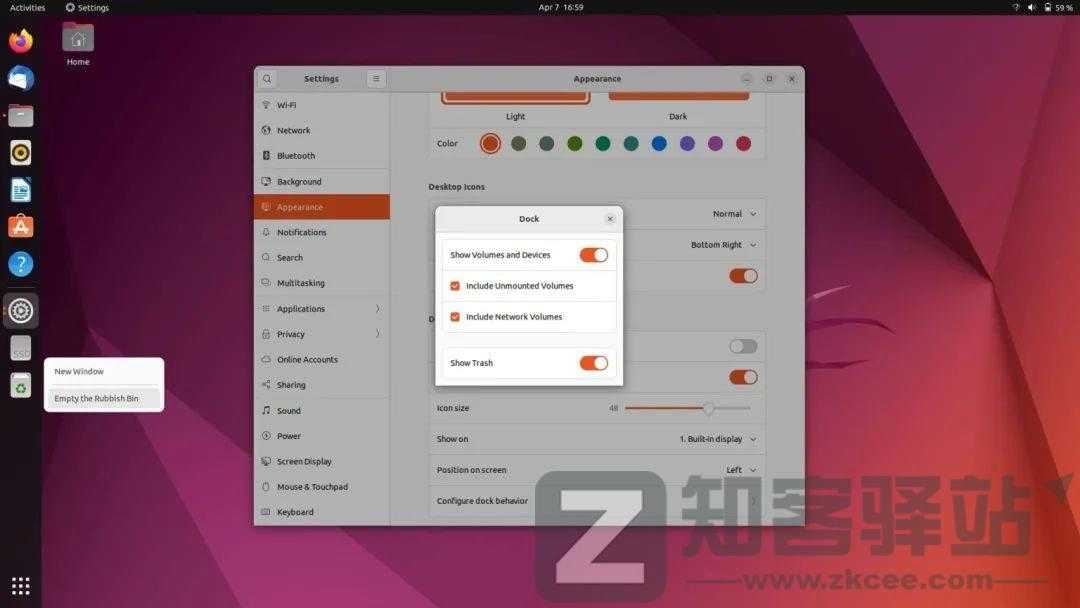The width and height of the screenshot is (1080, 608).
Task: Open the Show Applications grid
Action: (x=20, y=585)
